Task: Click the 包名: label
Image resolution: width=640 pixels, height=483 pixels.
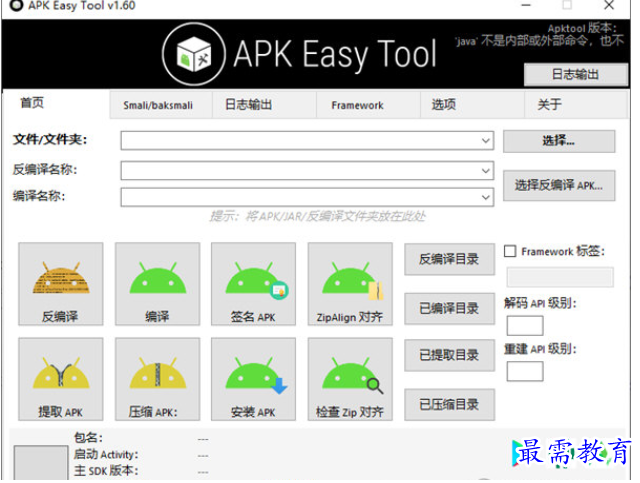Action: (88, 438)
